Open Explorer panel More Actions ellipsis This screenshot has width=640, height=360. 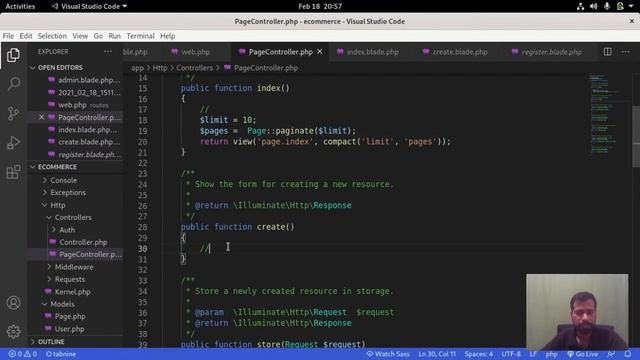tap(108, 51)
